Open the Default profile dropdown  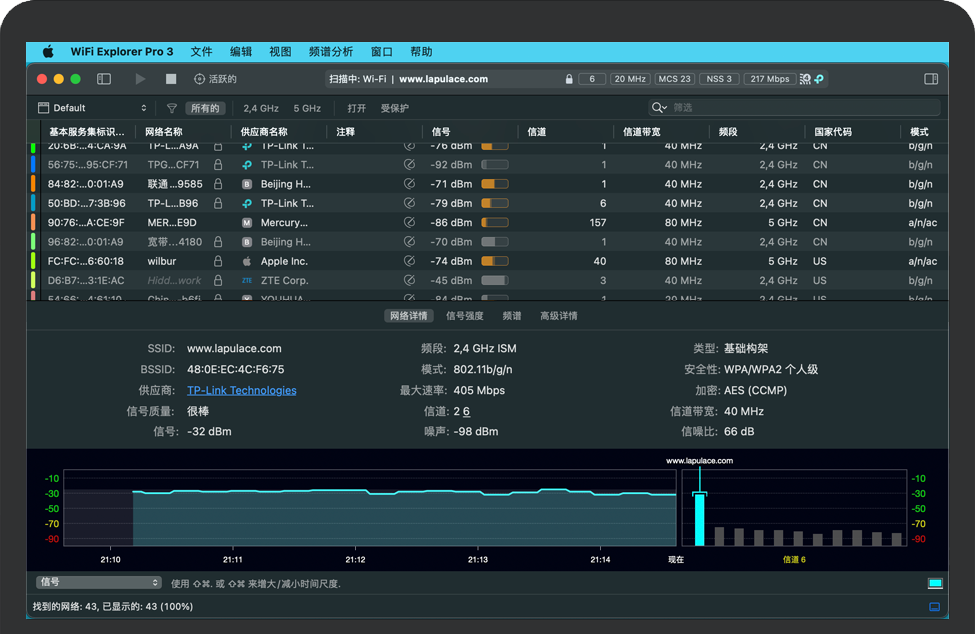(x=92, y=108)
